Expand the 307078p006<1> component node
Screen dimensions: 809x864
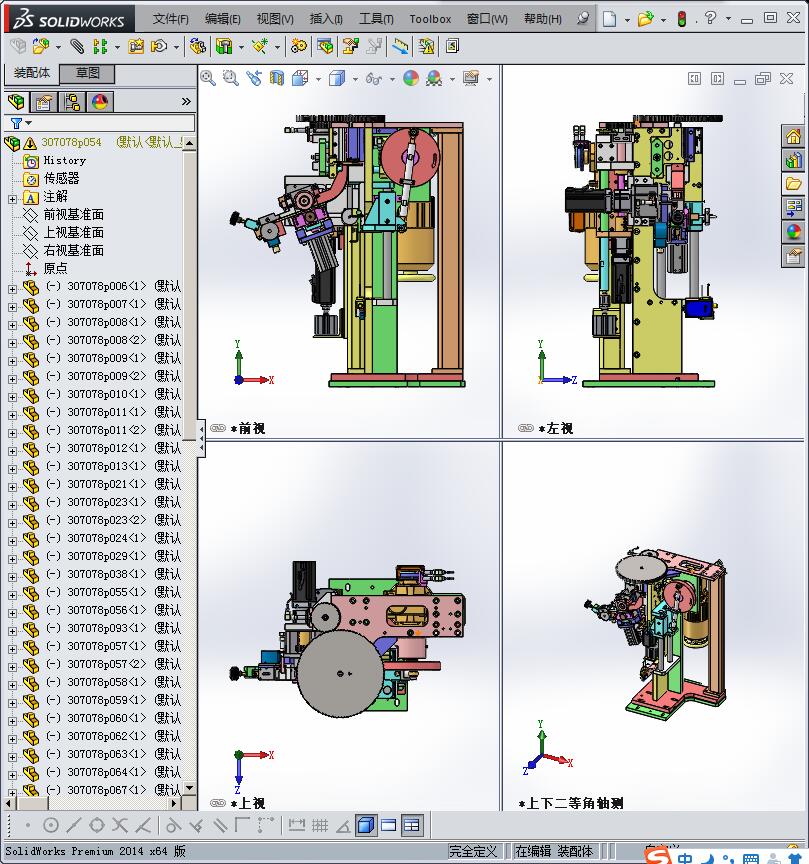(x=12, y=289)
